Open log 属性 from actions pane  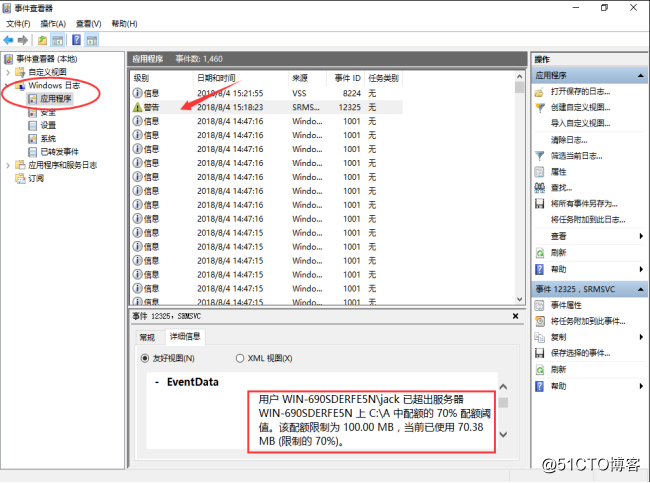[x=558, y=172]
